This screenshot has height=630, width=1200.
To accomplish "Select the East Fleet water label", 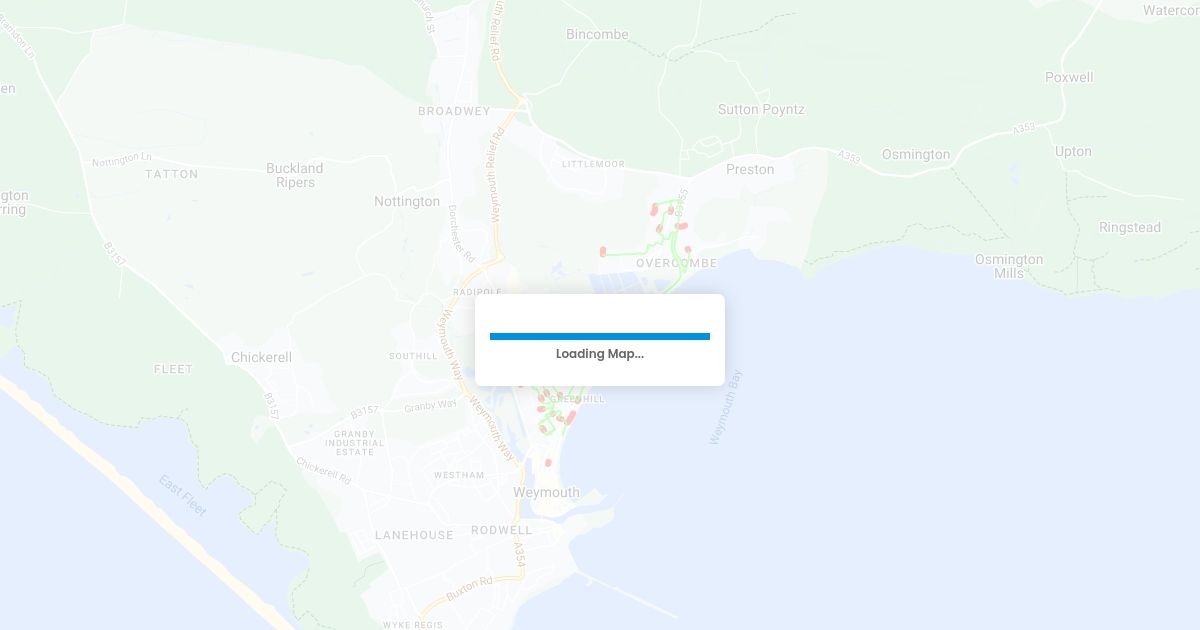I will click(182, 496).
